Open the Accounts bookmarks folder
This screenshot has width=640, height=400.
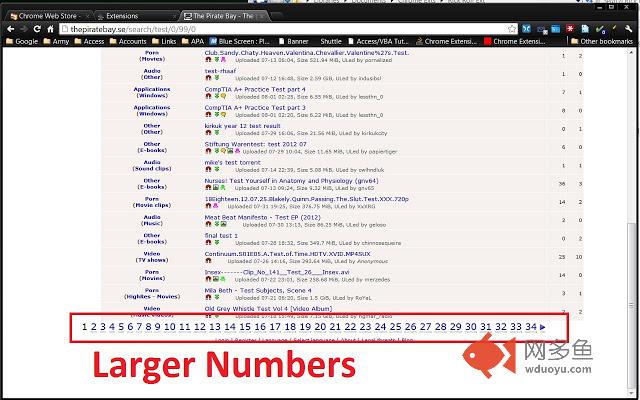pyautogui.click(x=128, y=41)
